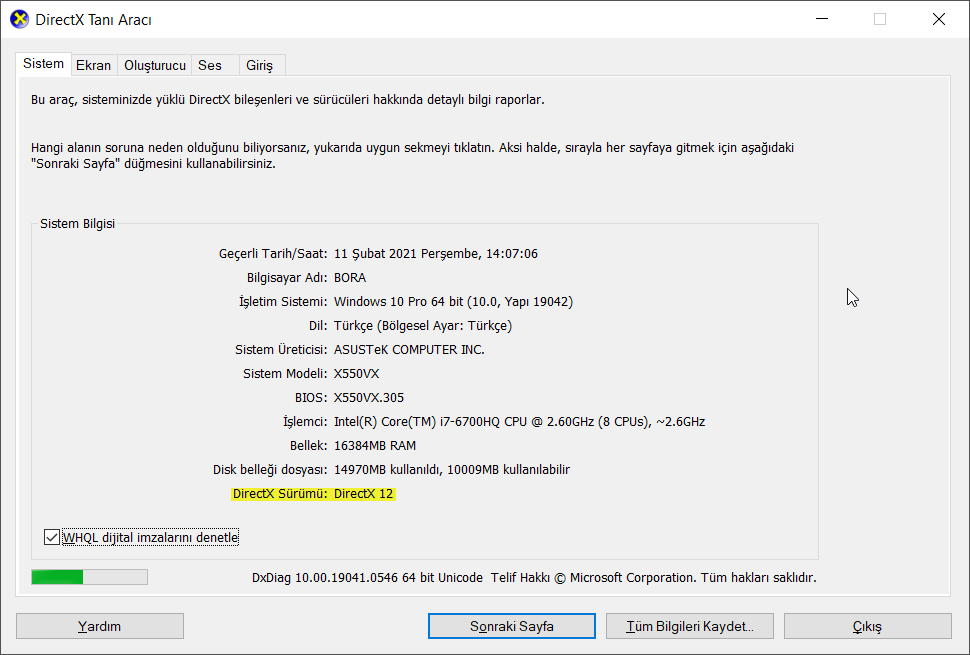970x655 pixels.
Task: Click the DirectX Tanı Aracı window title
Action: (x=93, y=20)
